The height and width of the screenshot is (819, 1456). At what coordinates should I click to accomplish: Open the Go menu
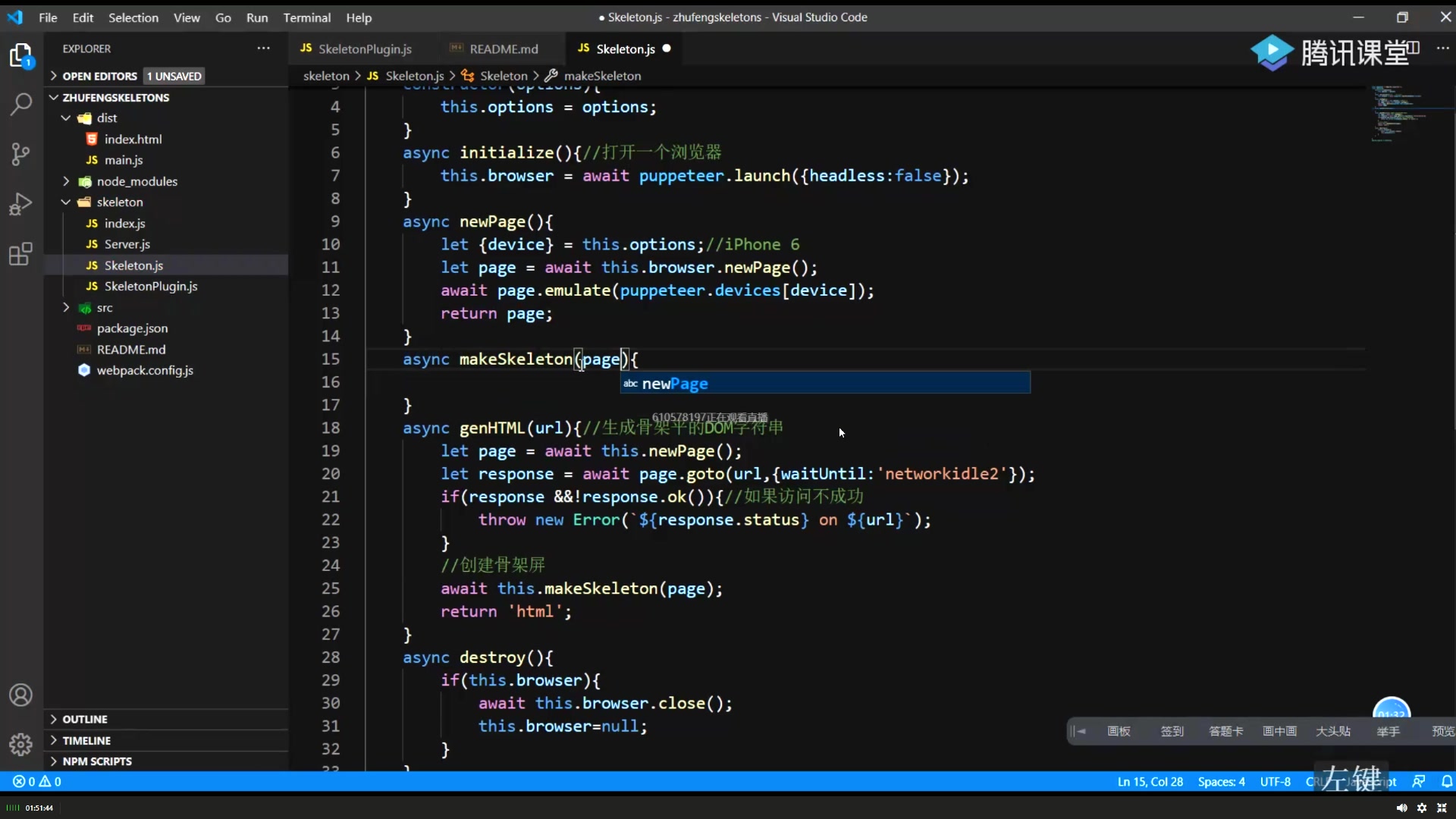click(223, 17)
